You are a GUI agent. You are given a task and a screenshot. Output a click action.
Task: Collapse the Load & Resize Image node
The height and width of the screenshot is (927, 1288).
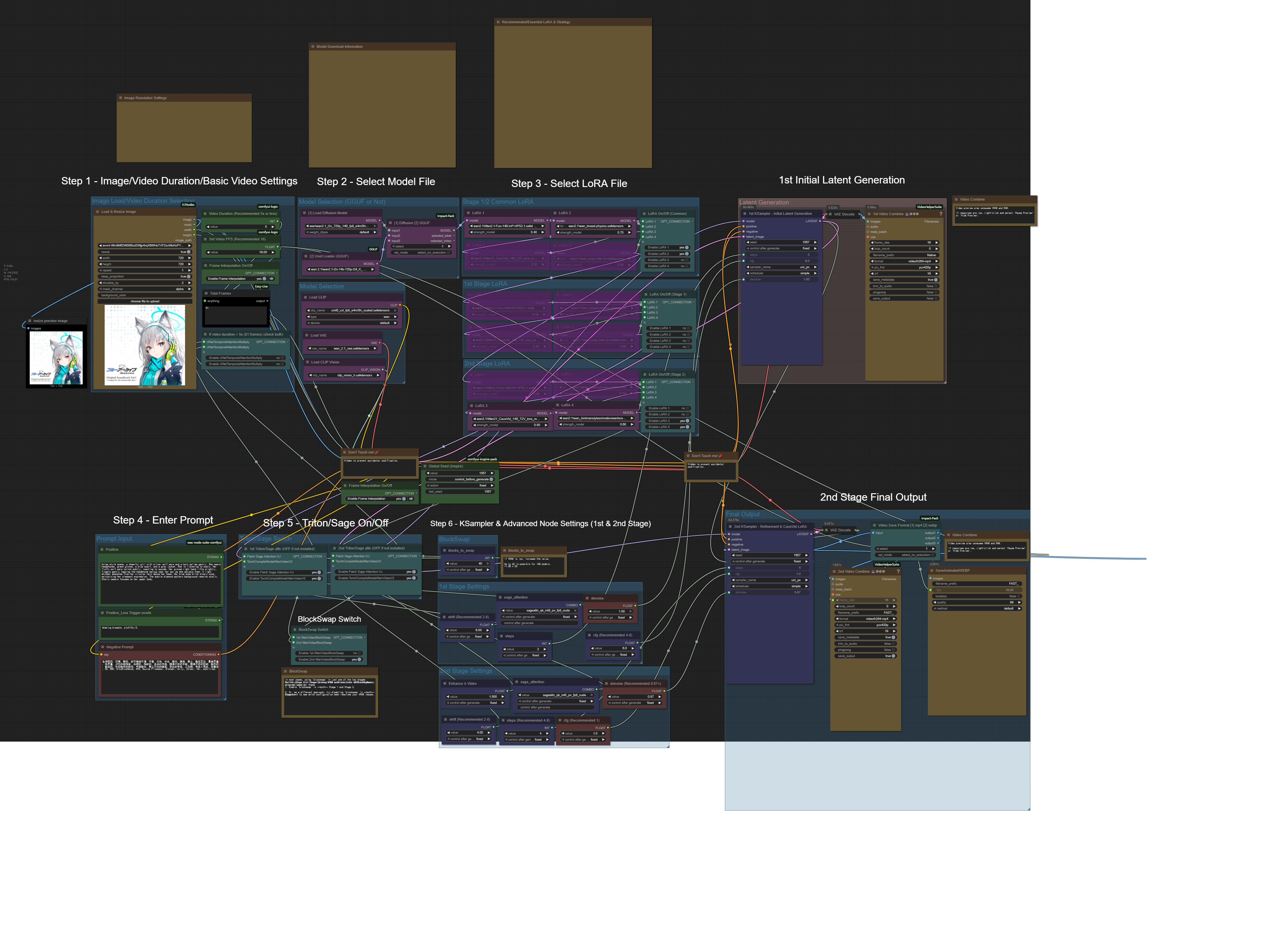pos(98,212)
